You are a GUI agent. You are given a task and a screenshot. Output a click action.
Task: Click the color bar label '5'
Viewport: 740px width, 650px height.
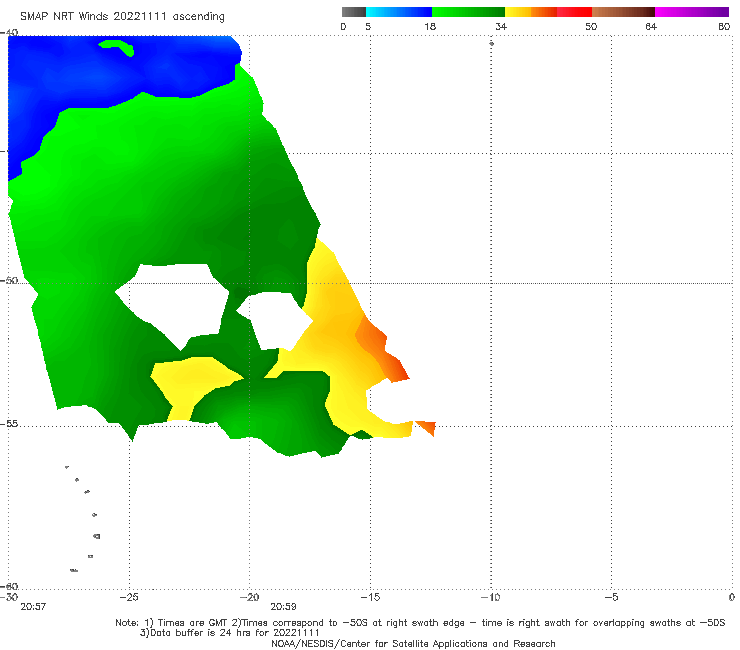368,26
